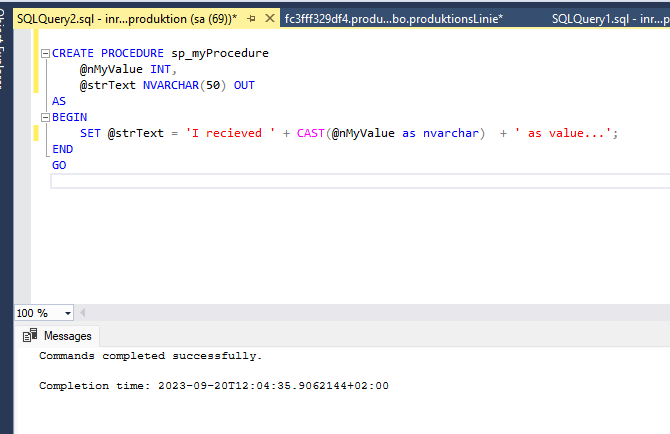The width and height of the screenshot is (670, 434).
Task: Collapse the CREATE PROCEDURE outline block
Action: (45, 53)
